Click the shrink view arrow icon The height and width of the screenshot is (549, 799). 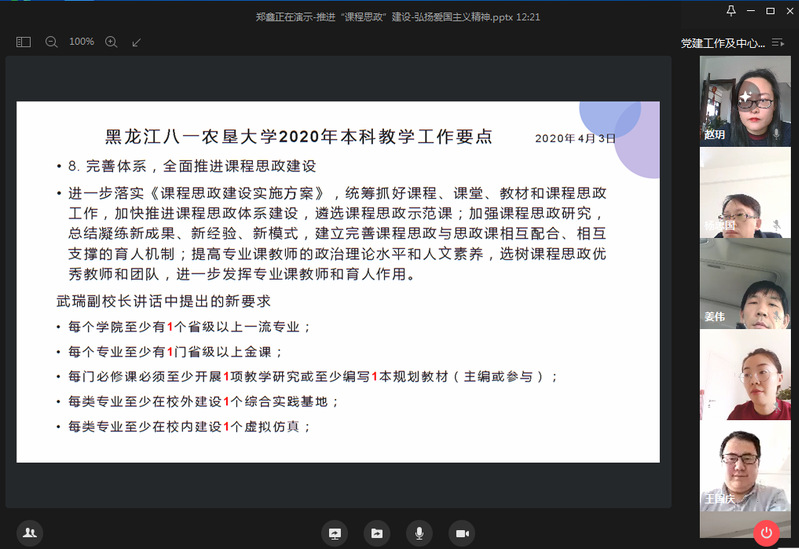point(137,42)
